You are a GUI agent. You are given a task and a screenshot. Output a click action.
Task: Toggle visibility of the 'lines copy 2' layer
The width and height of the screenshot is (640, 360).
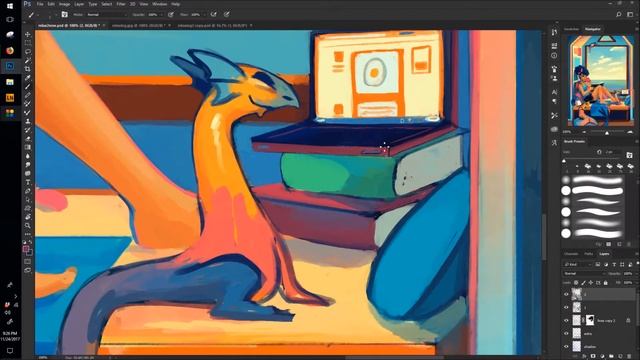click(x=566, y=320)
